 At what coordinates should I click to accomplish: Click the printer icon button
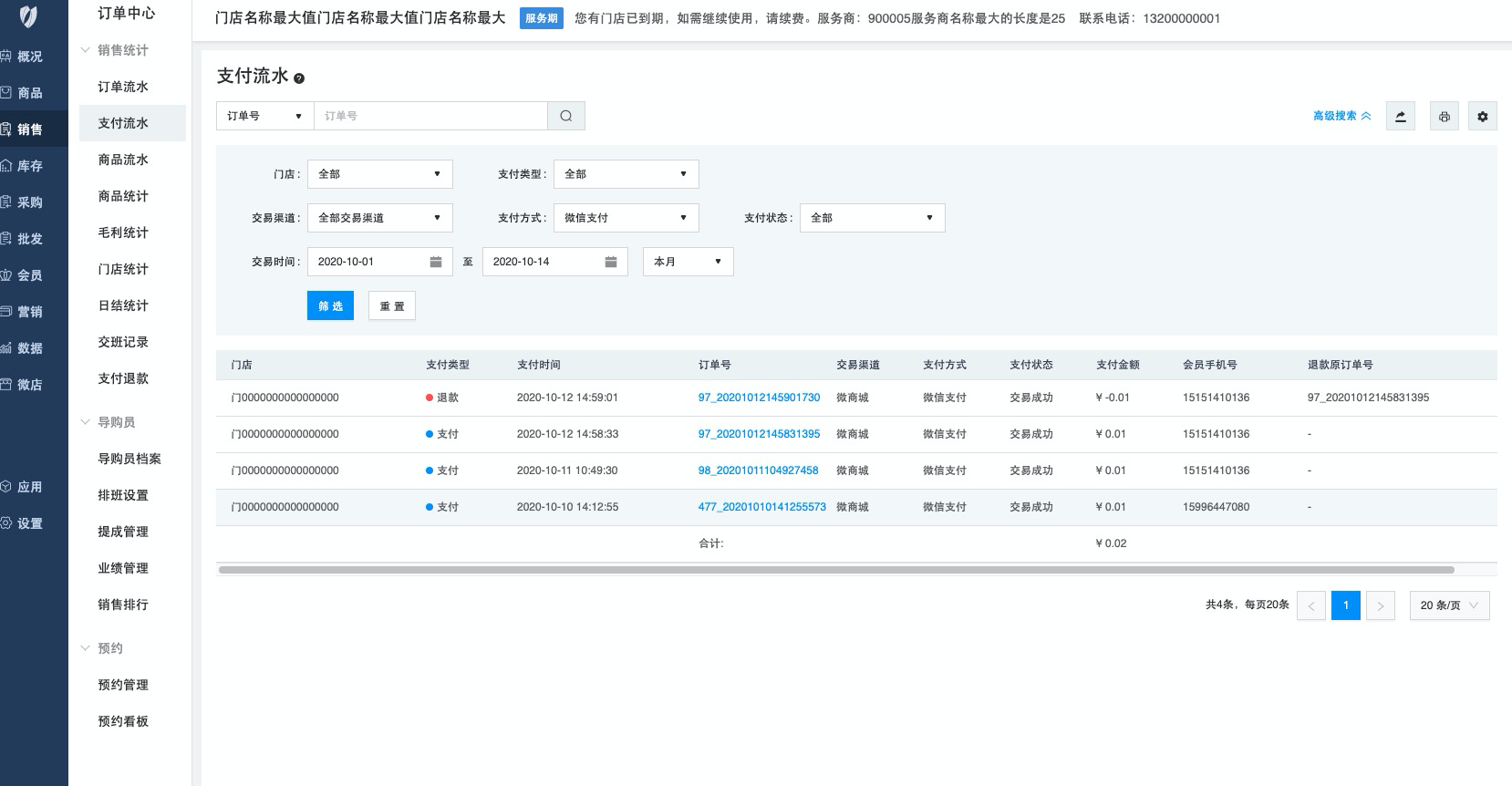coord(1444,116)
